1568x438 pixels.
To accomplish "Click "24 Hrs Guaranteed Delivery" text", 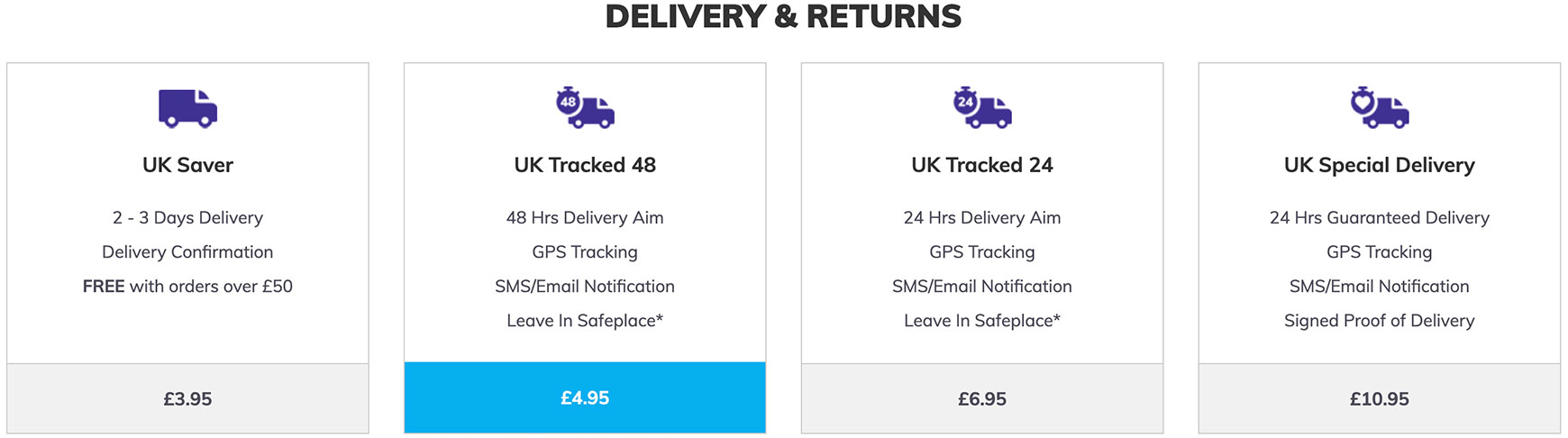I will (x=1380, y=217).
